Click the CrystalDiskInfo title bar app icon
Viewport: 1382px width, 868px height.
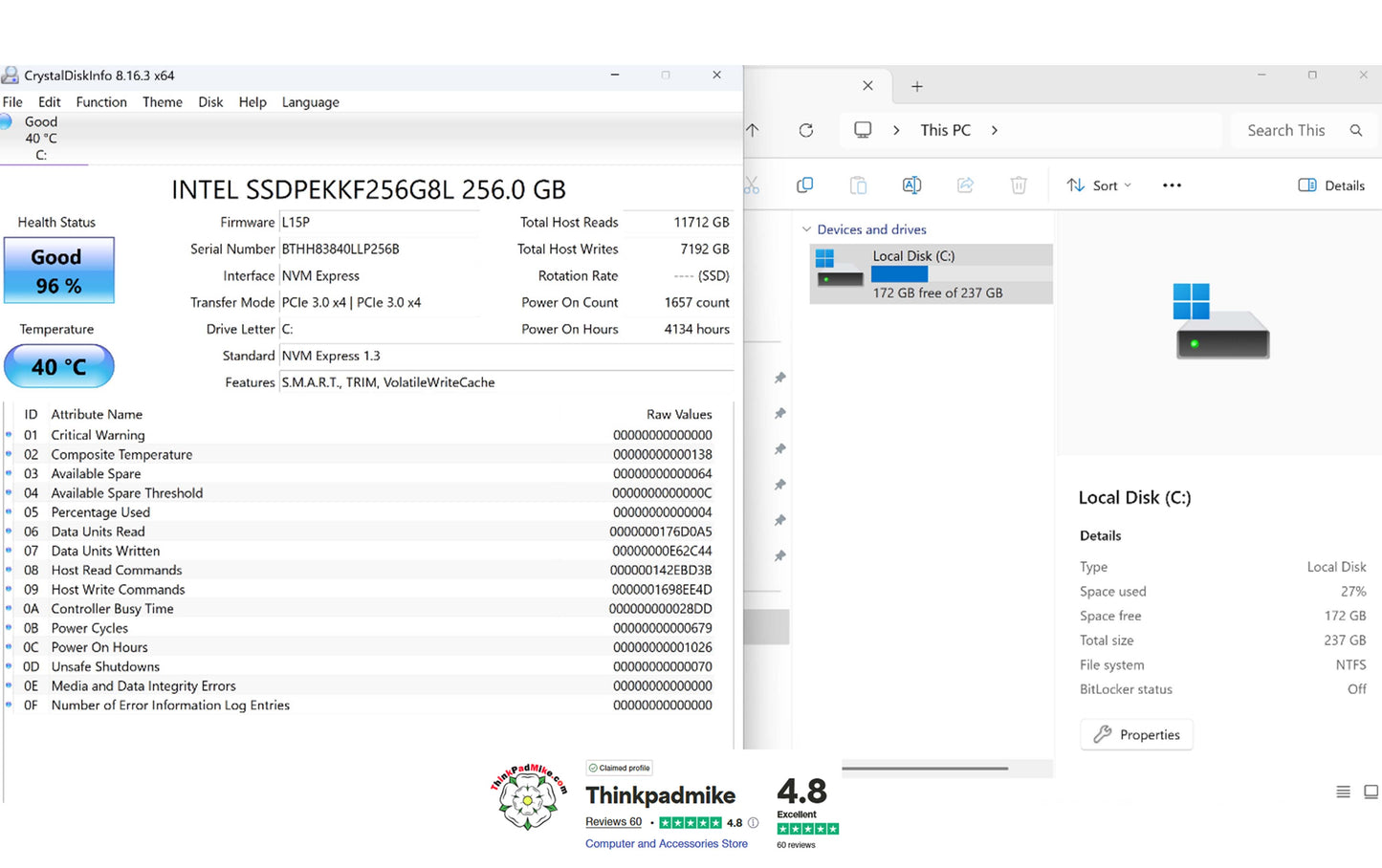(x=11, y=76)
